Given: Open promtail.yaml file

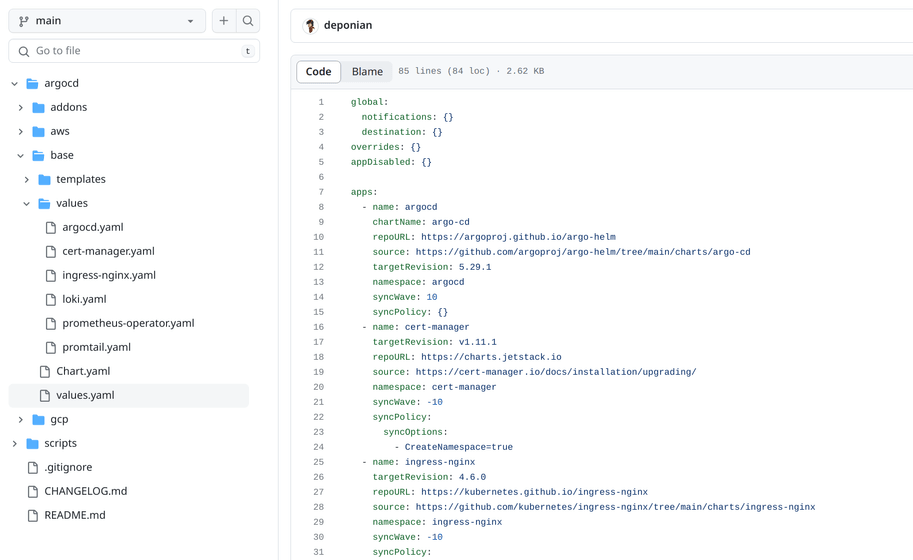Looking at the screenshot, I should point(96,347).
